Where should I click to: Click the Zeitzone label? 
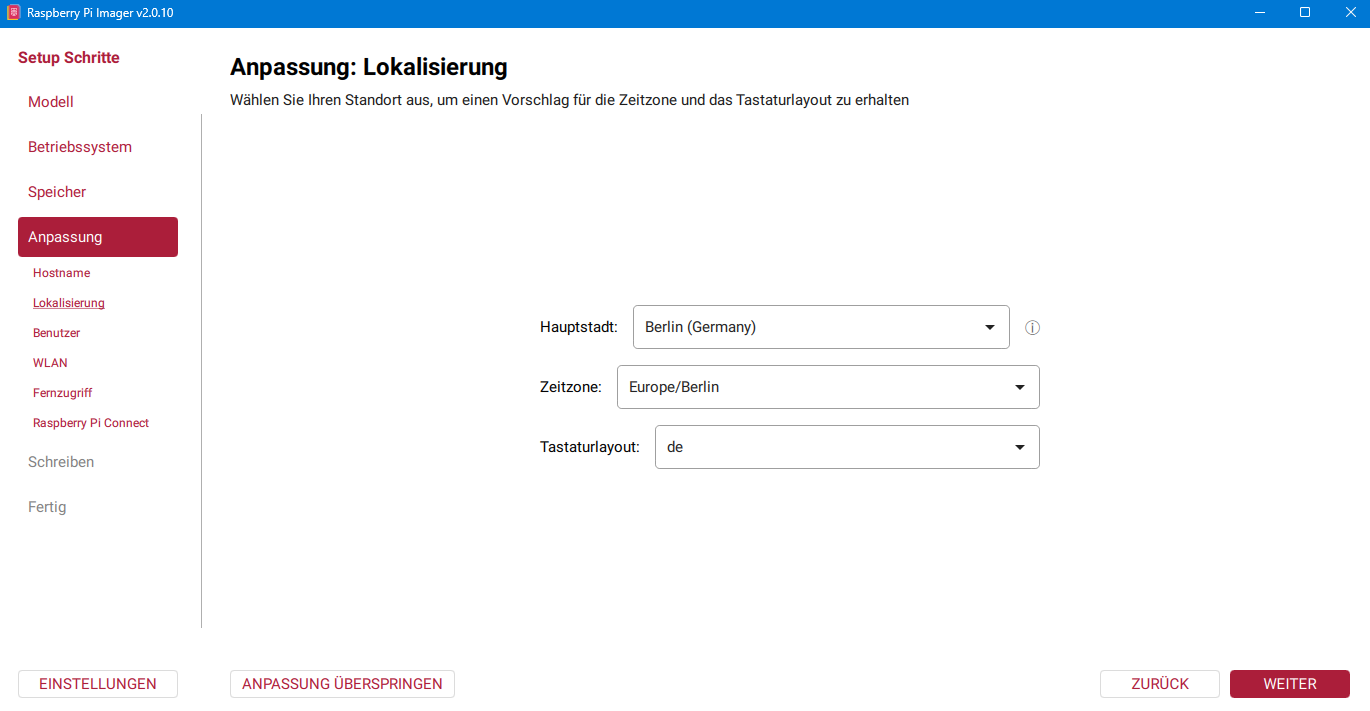point(571,387)
